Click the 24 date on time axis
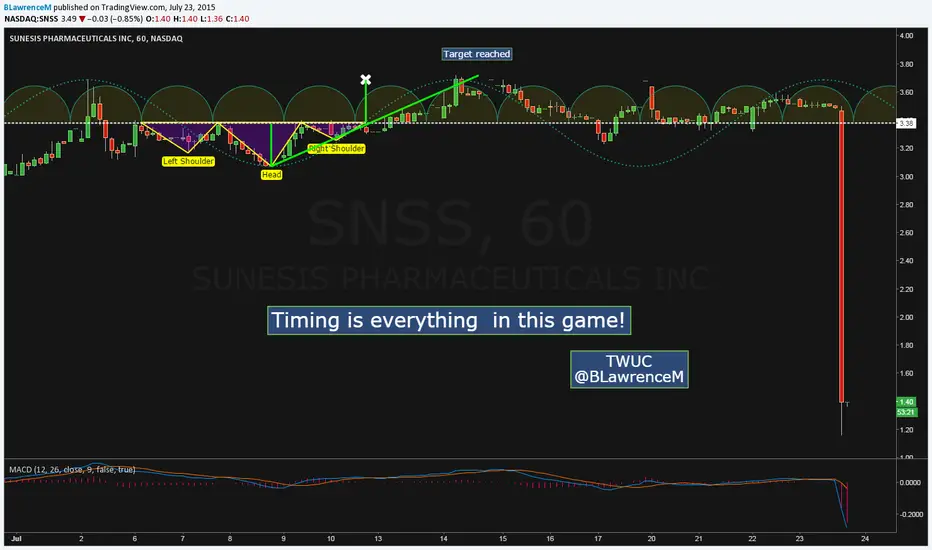Image resolution: width=932 pixels, height=550 pixels. pos(865,539)
